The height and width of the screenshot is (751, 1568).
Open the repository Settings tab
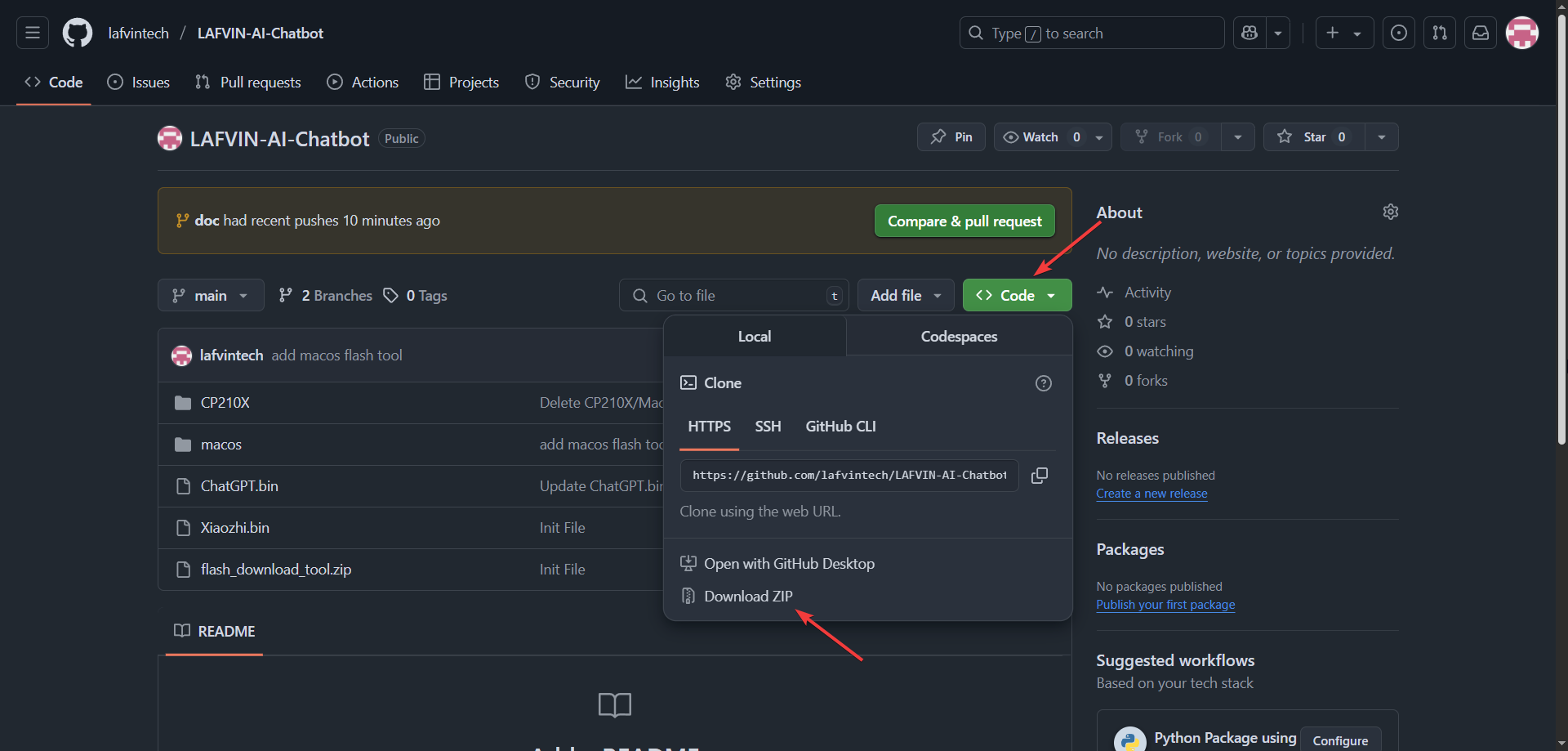click(763, 83)
